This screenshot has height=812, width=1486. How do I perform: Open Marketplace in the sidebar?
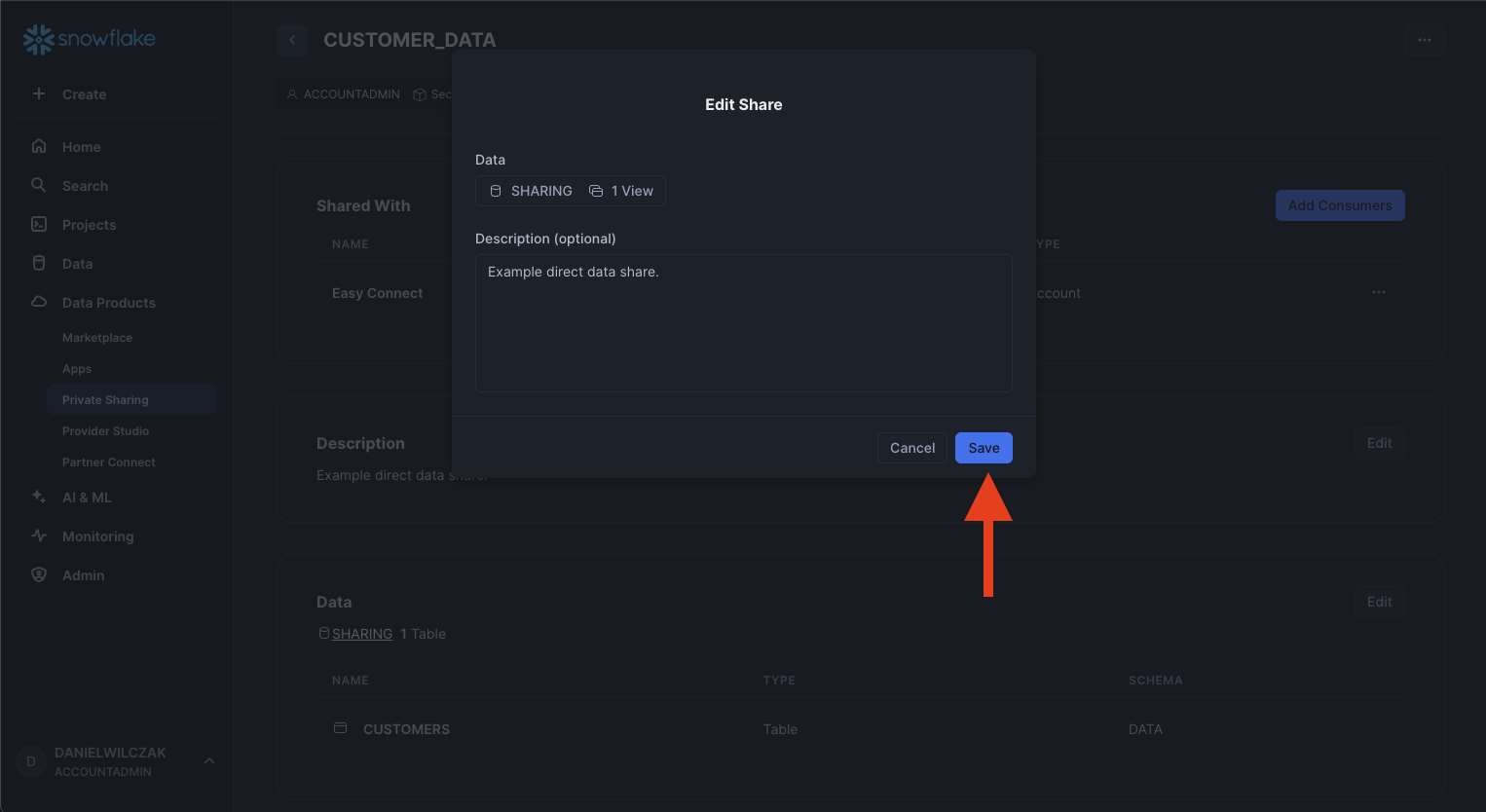(97, 338)
